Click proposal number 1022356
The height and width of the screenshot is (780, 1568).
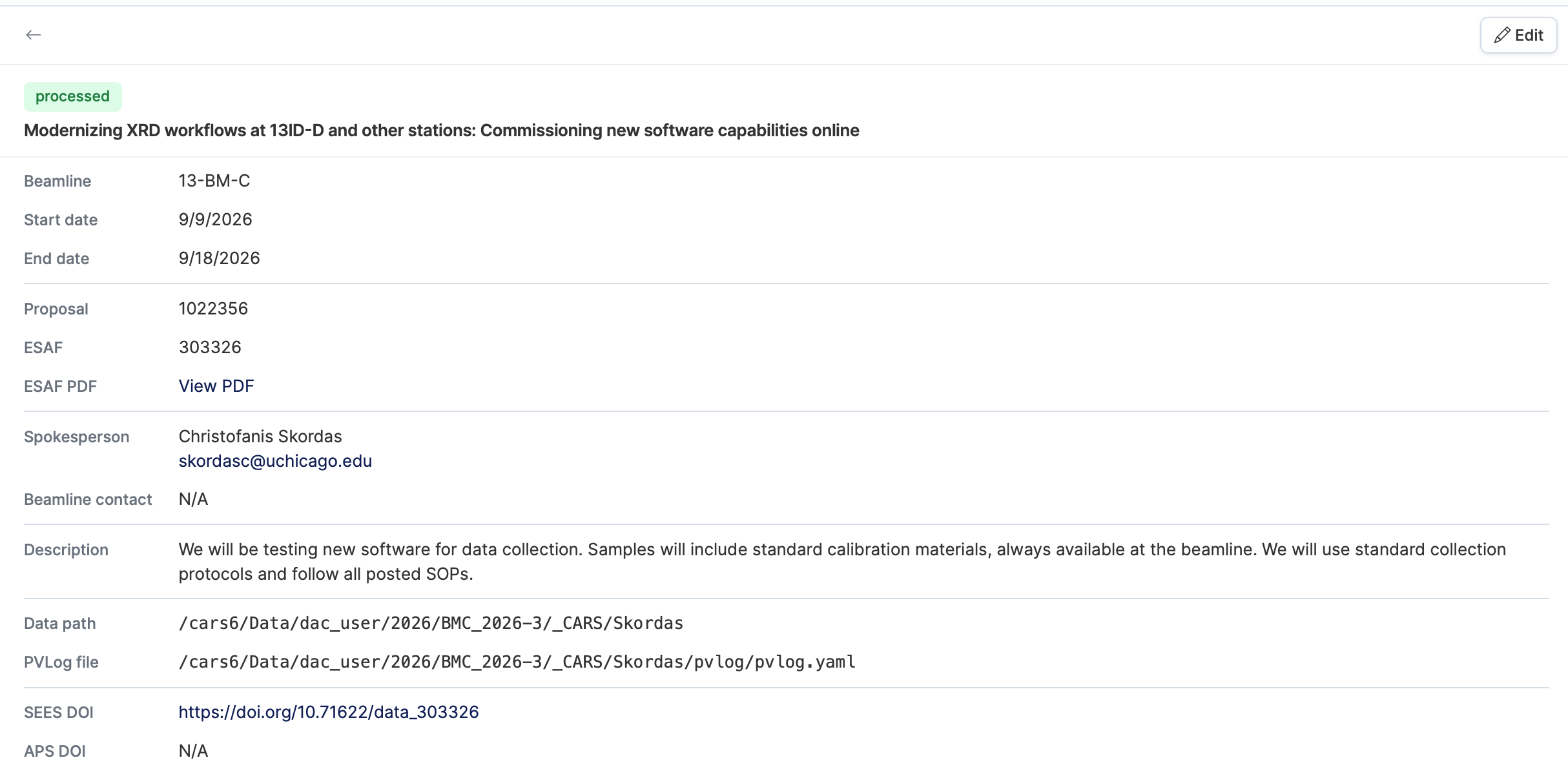(x=214, y=309)
